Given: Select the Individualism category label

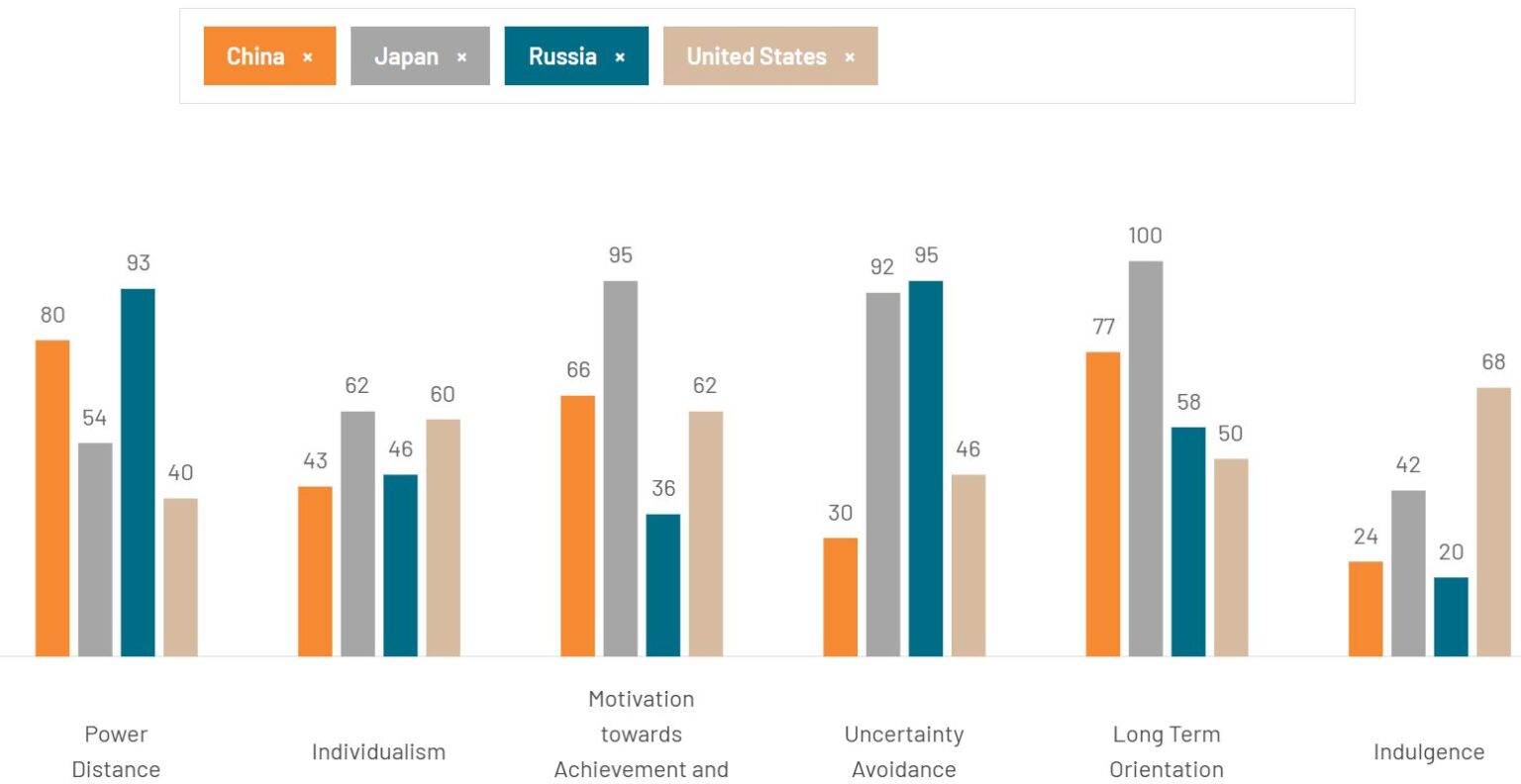Looking at the screenshot, I should coord(378,751).
